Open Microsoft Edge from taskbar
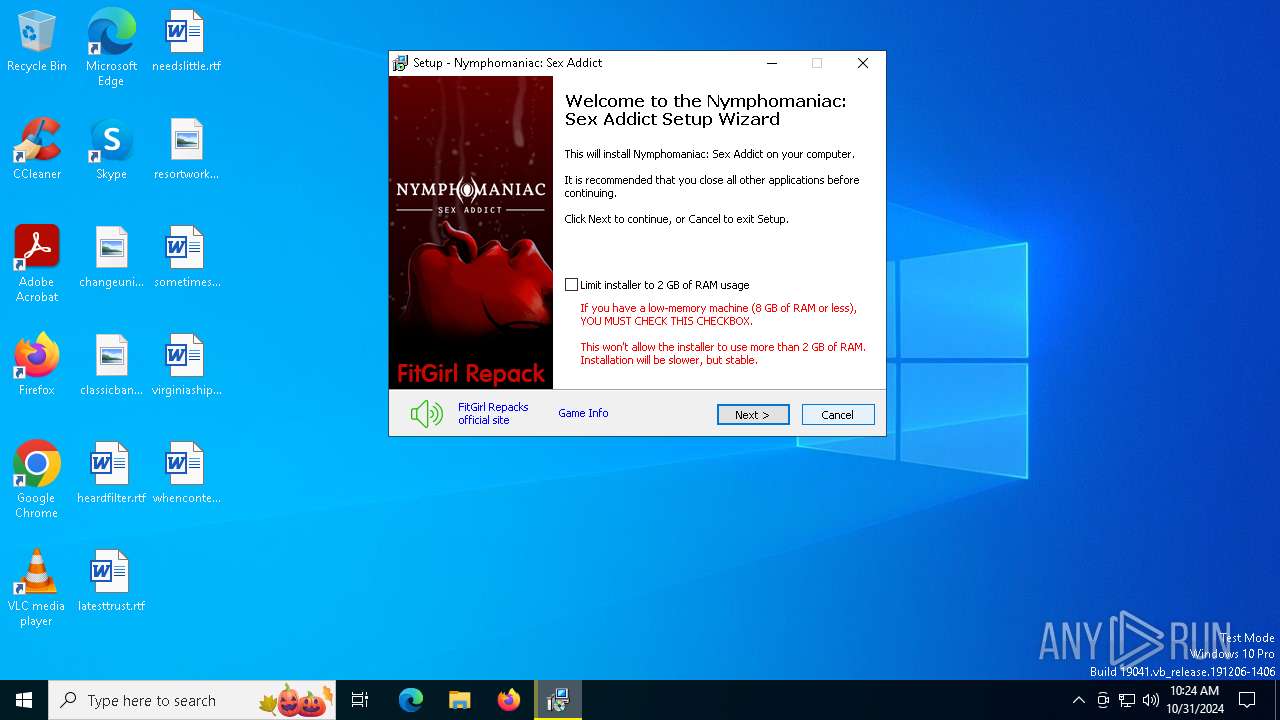Viewport: 1280px width, 720px height. point(411,700)
